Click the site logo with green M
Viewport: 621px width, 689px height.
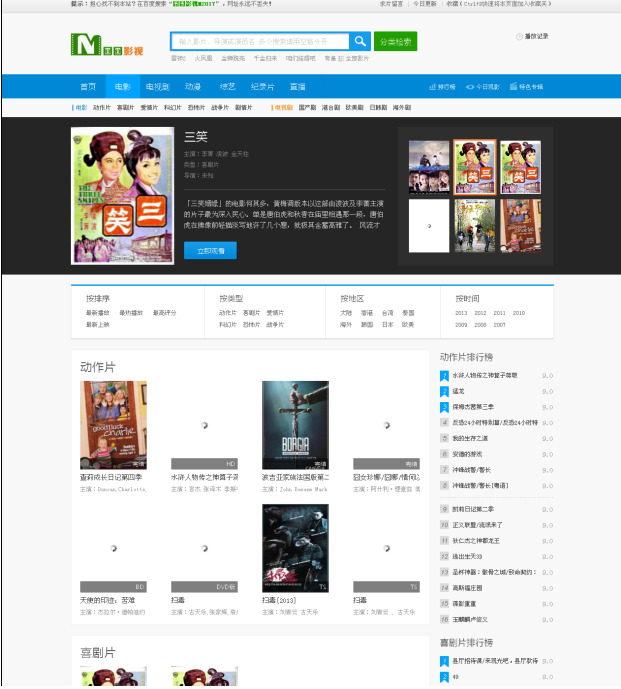[107, 44]
